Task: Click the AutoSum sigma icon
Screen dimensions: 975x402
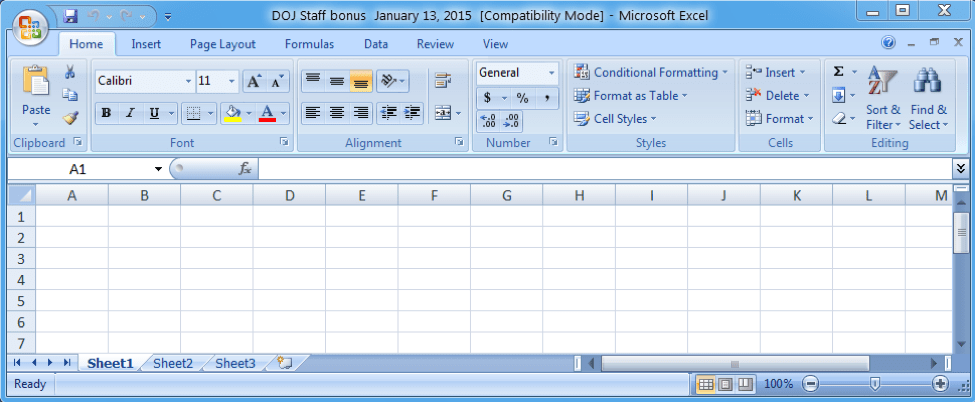Action: [x=838, y=72]
